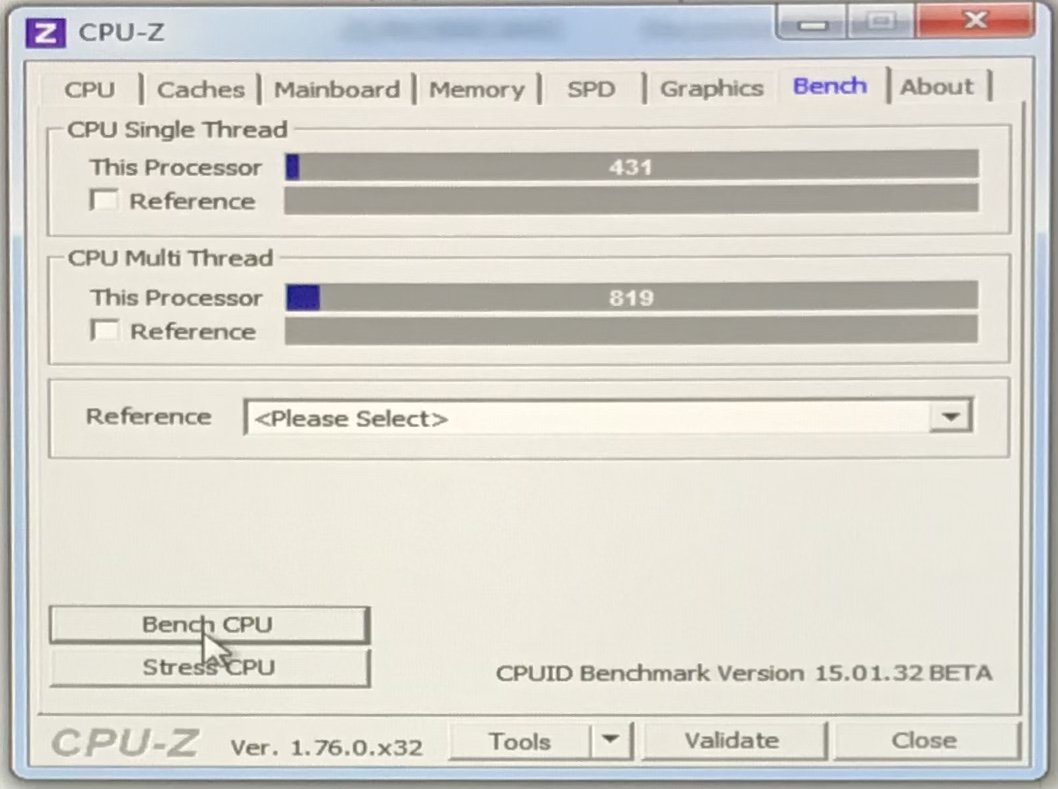Enable Reference checkbox under CPU Multi Thread
This screenshot has width=1058, height=789.
point(103,330)
